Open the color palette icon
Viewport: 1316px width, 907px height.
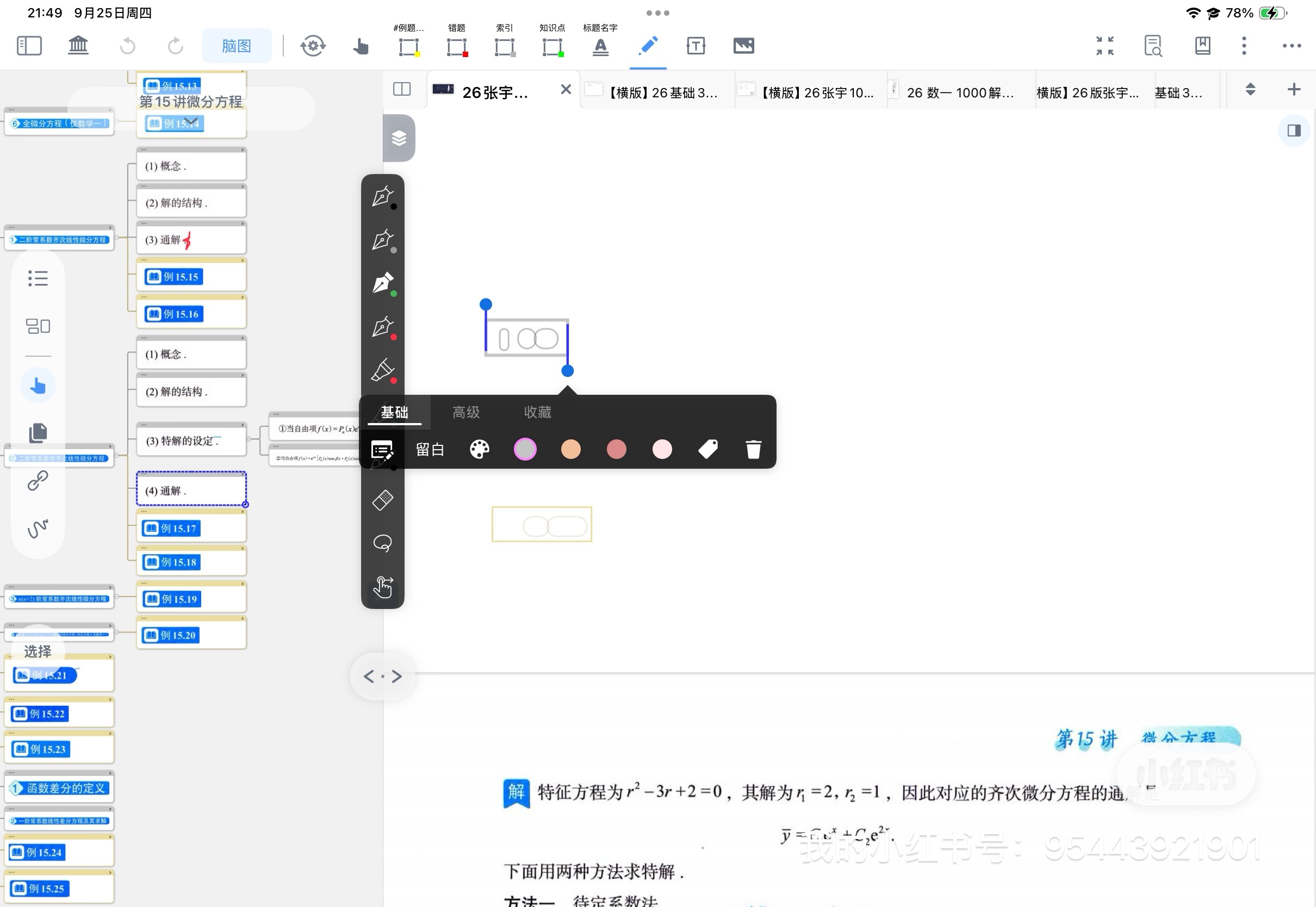coord(480,450)
